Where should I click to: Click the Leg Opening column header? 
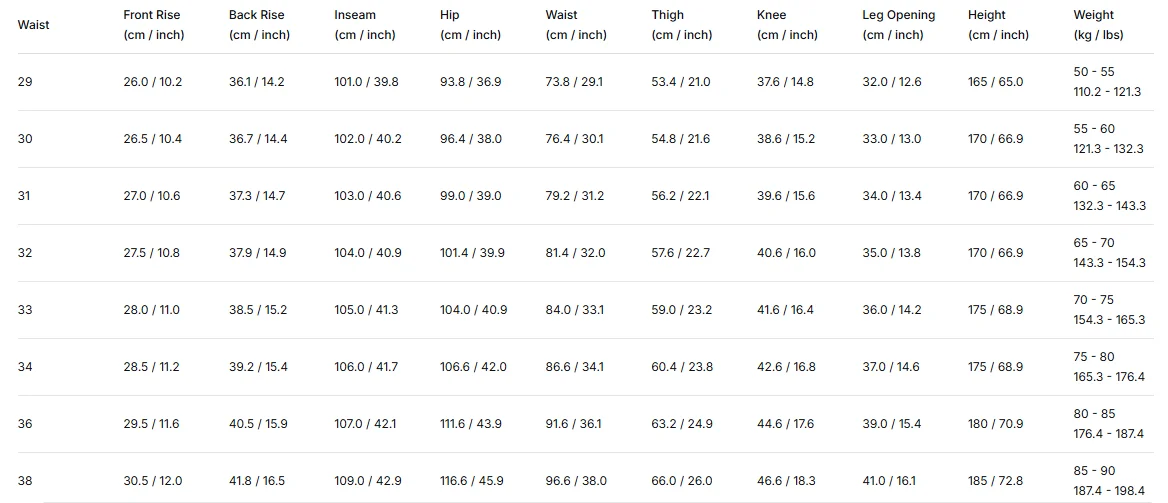899,25
